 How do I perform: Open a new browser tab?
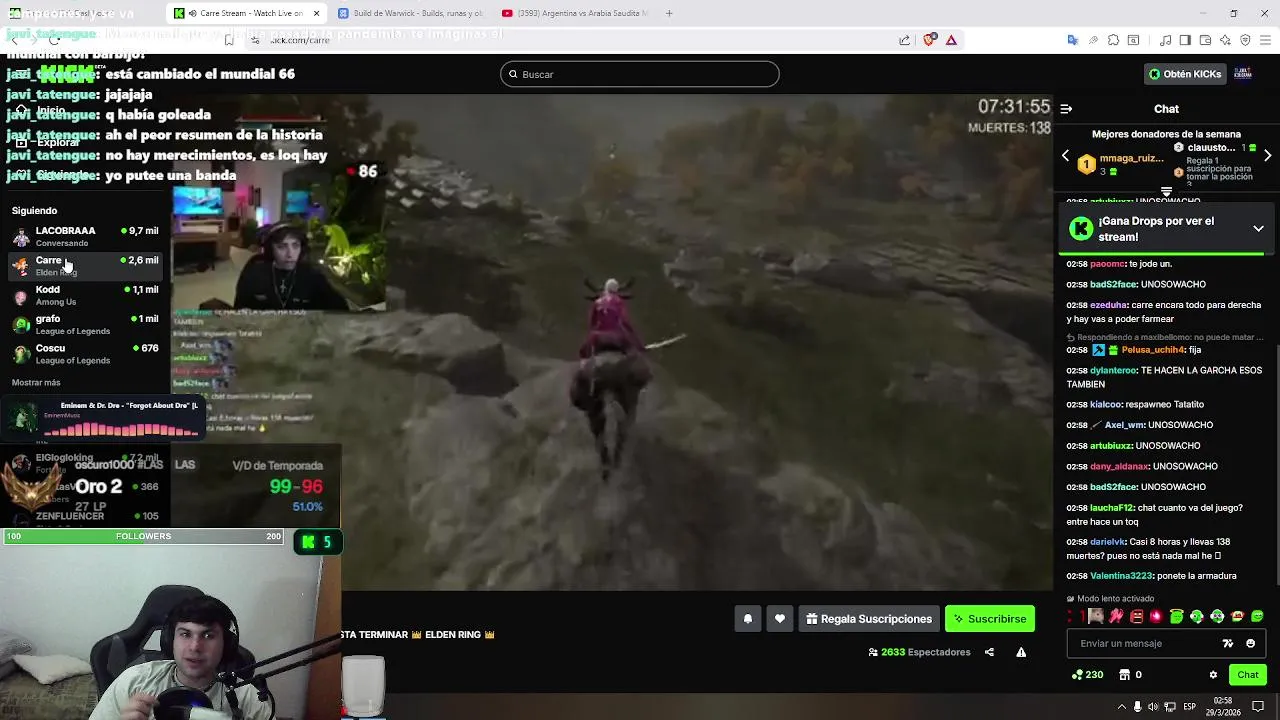pyautogui.click(x=669, y=13)
